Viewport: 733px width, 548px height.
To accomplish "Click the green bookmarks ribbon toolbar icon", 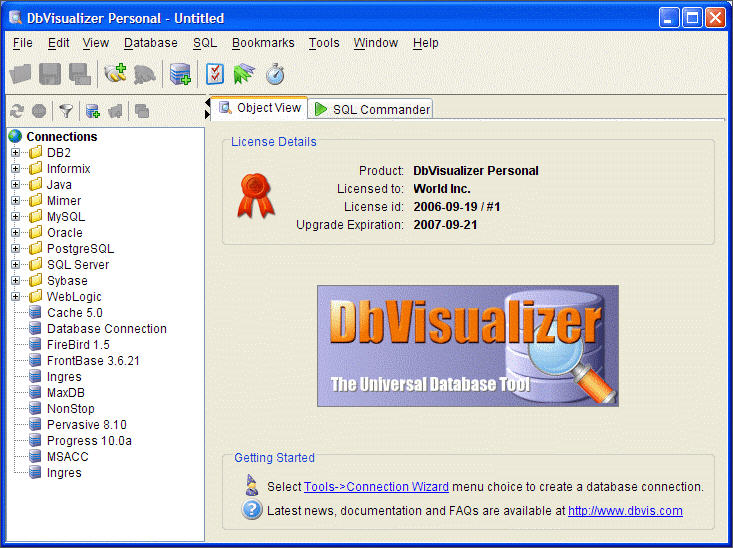I will (x=244, y=74).
